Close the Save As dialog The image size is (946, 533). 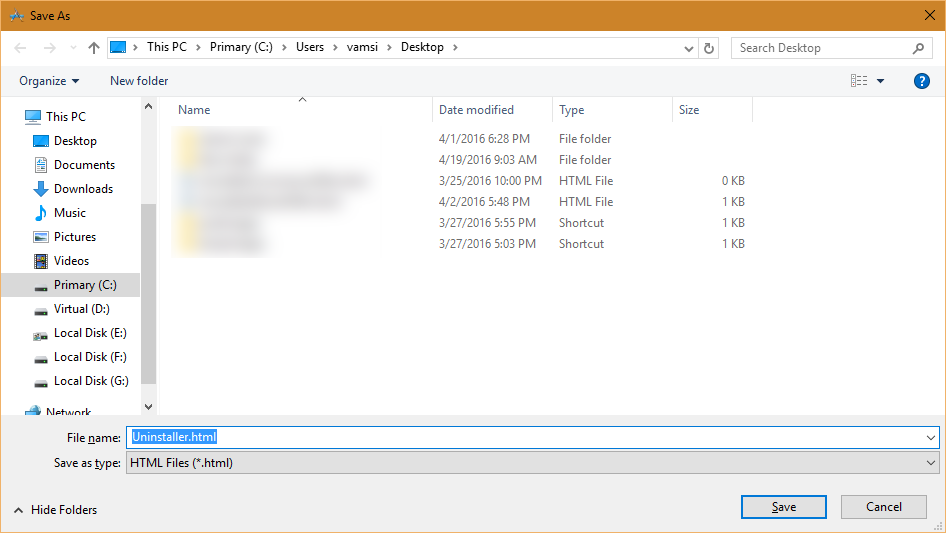pyautogui.click(x=930, y=16)
